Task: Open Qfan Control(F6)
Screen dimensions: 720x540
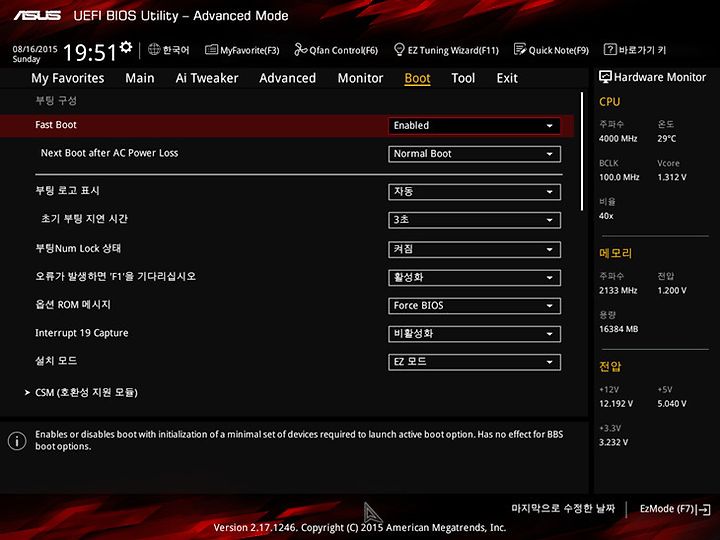Action: pos(336,50)
